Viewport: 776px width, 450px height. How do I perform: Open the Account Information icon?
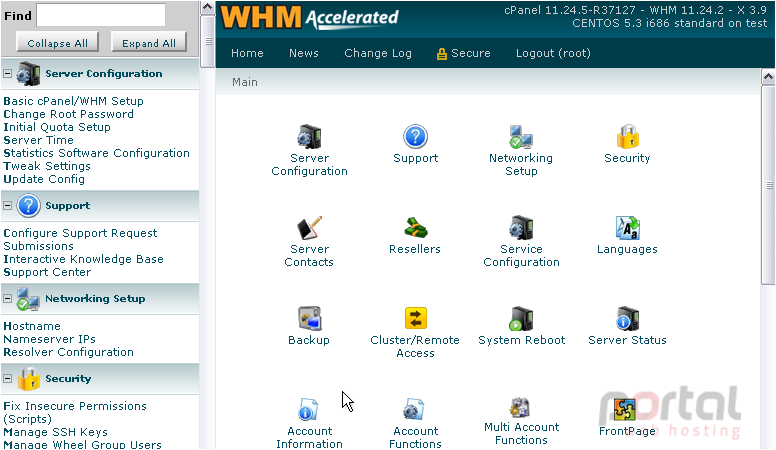pos(308,410)
